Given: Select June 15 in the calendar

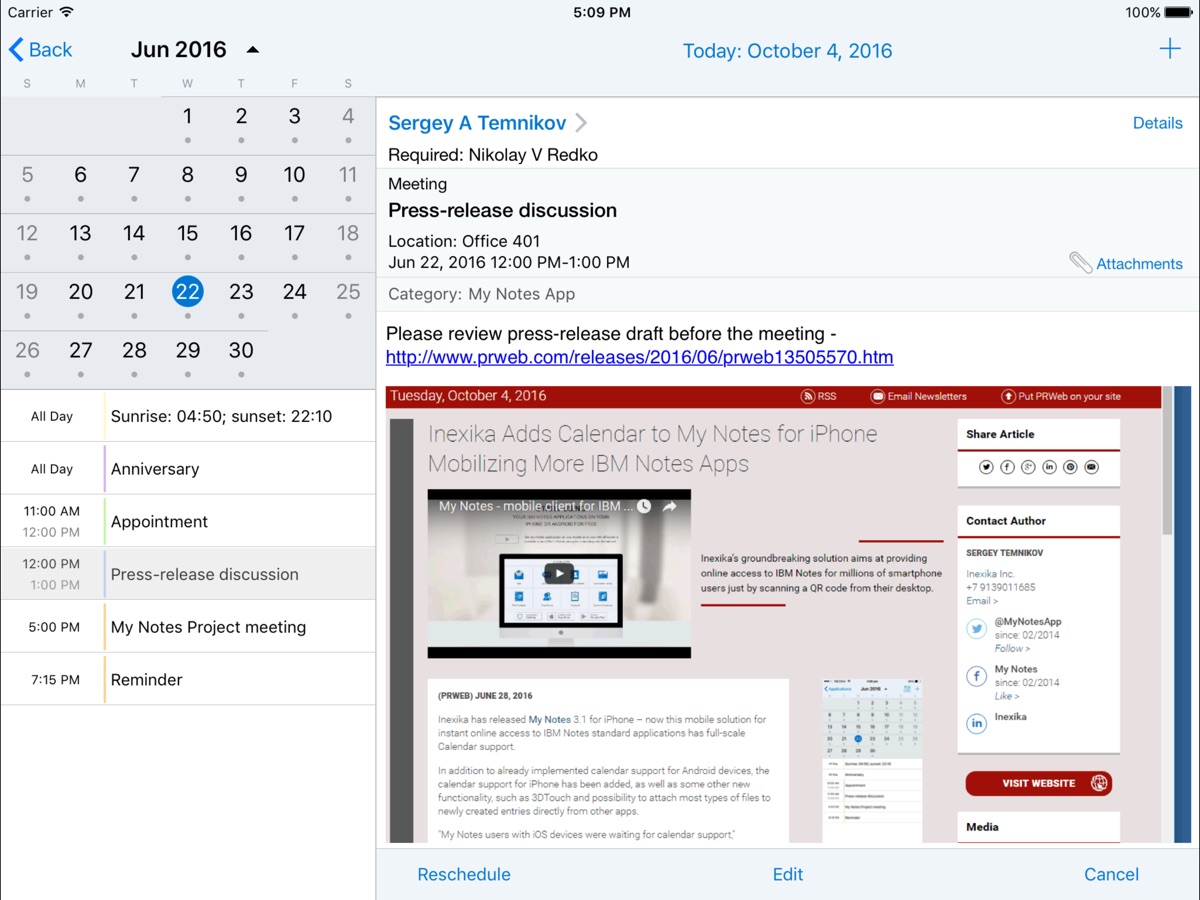Looking at the screenshot, I should pos(187,233).
